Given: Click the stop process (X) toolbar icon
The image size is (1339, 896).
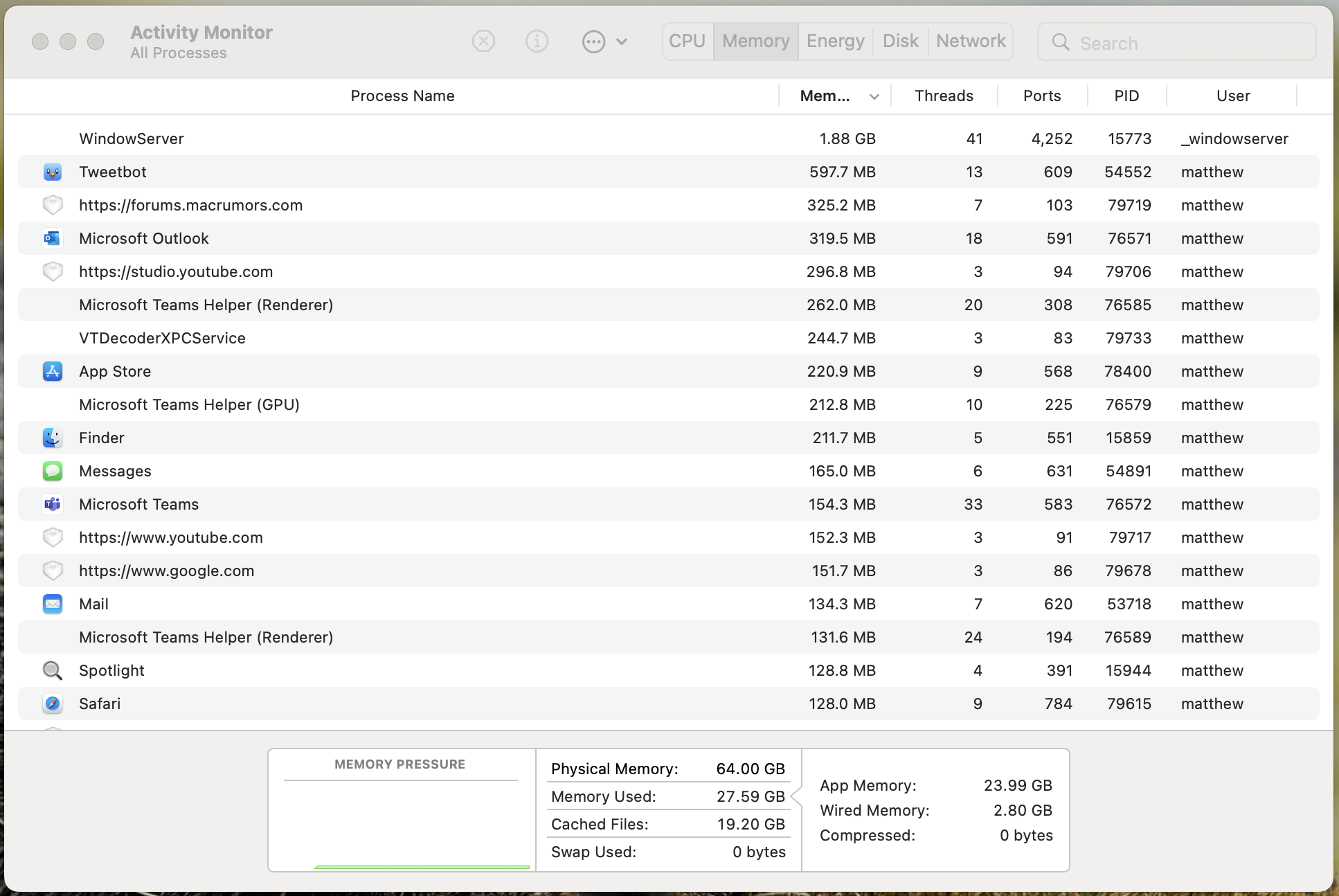Looking at the screenshot, I should click(x=483, y=42).
